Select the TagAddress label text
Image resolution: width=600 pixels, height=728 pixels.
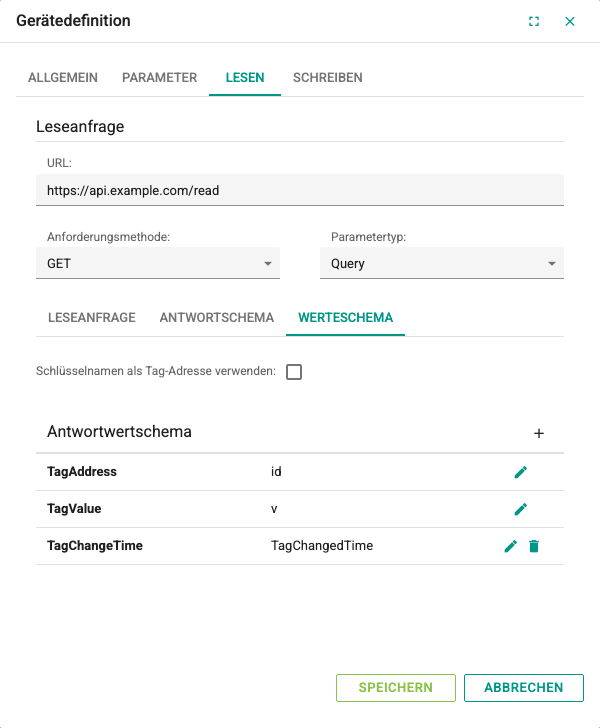(82, 472)
